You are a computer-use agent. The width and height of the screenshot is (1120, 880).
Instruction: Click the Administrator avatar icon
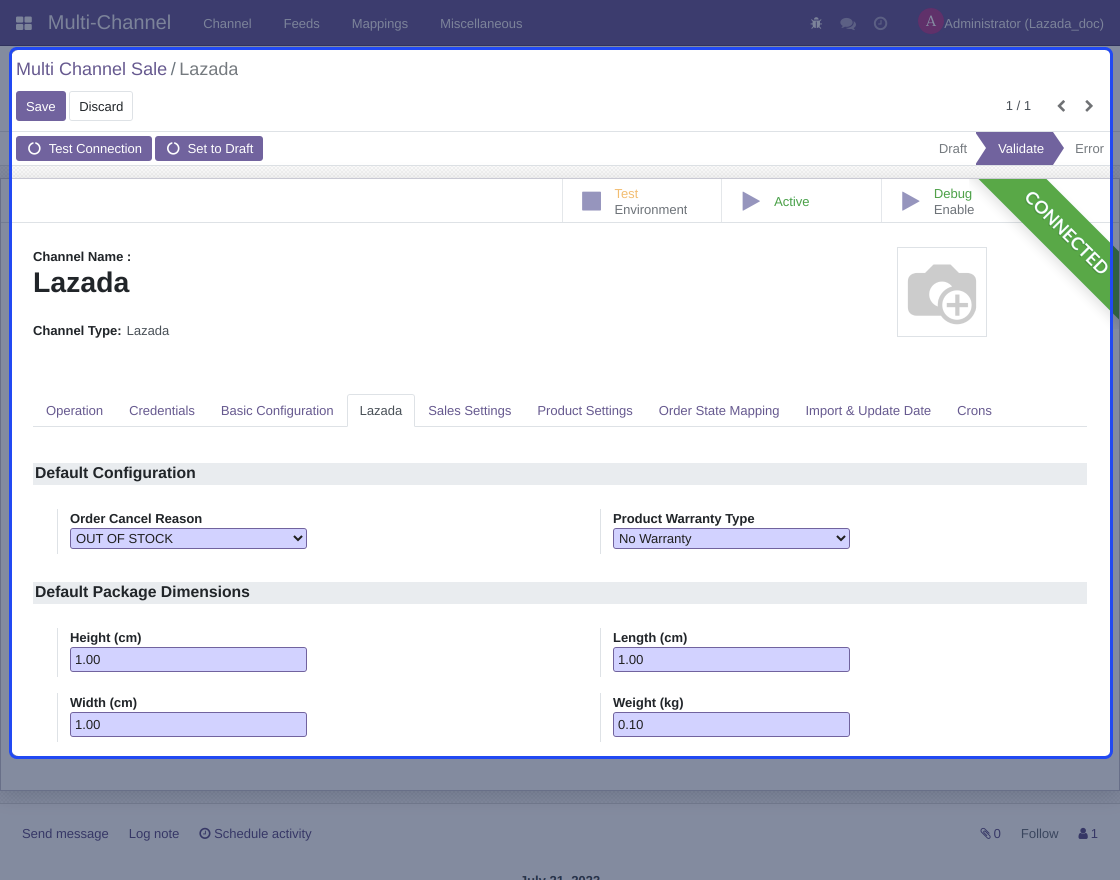[931, 21]
